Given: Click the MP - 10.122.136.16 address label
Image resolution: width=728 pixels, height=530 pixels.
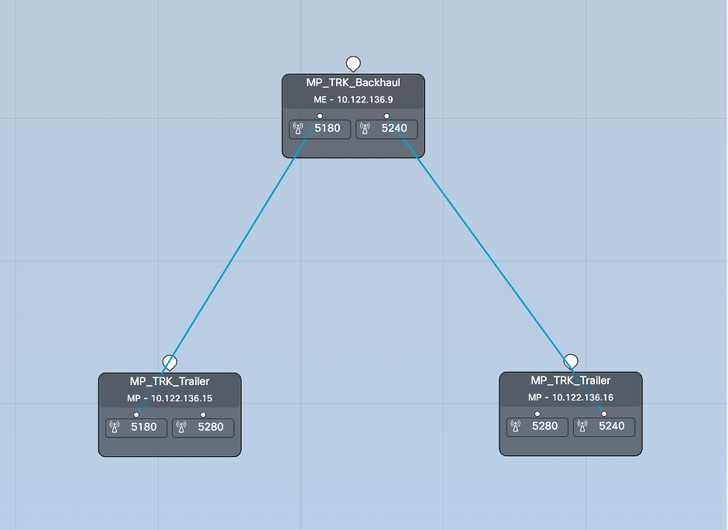Looking at the screenshot, I should [571, 397].
